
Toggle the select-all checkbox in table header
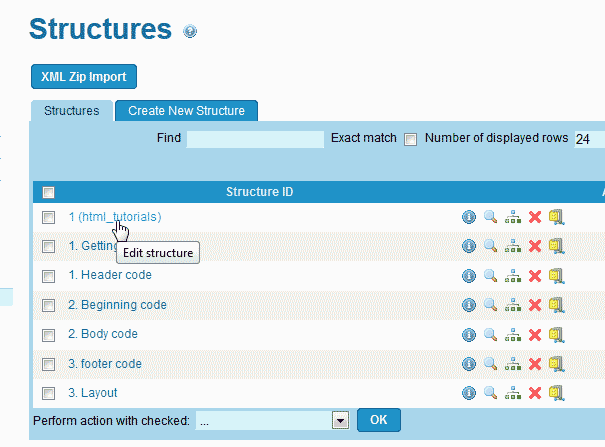pyautogui.click(x=48, y=192)
